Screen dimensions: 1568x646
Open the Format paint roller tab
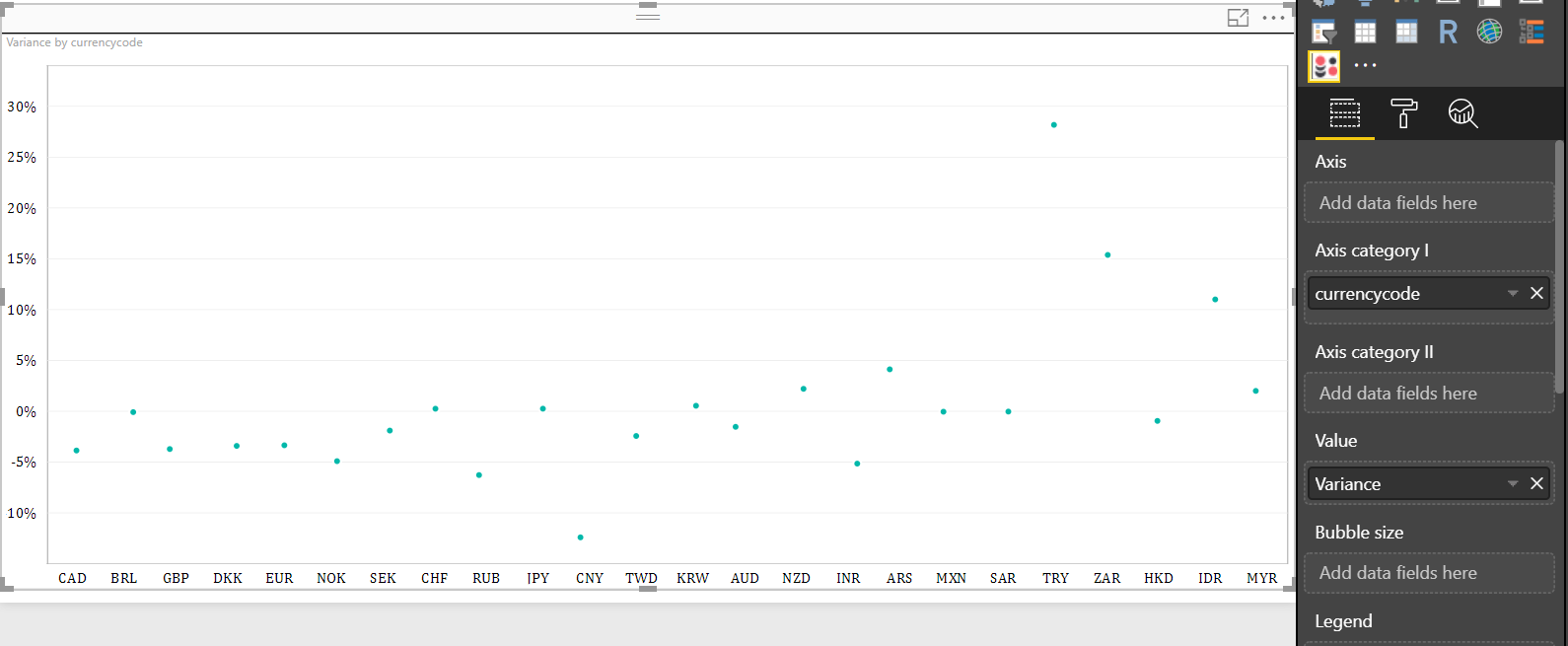coord(1403,113)
